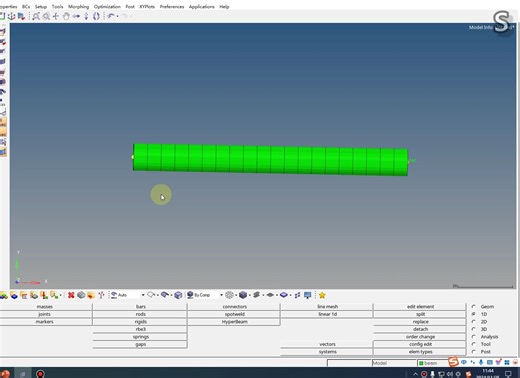Viewport: 520px width, 378px height.
Task: Click the Model field in status bar
Action: pyautogui.click(x=394, y=363)
